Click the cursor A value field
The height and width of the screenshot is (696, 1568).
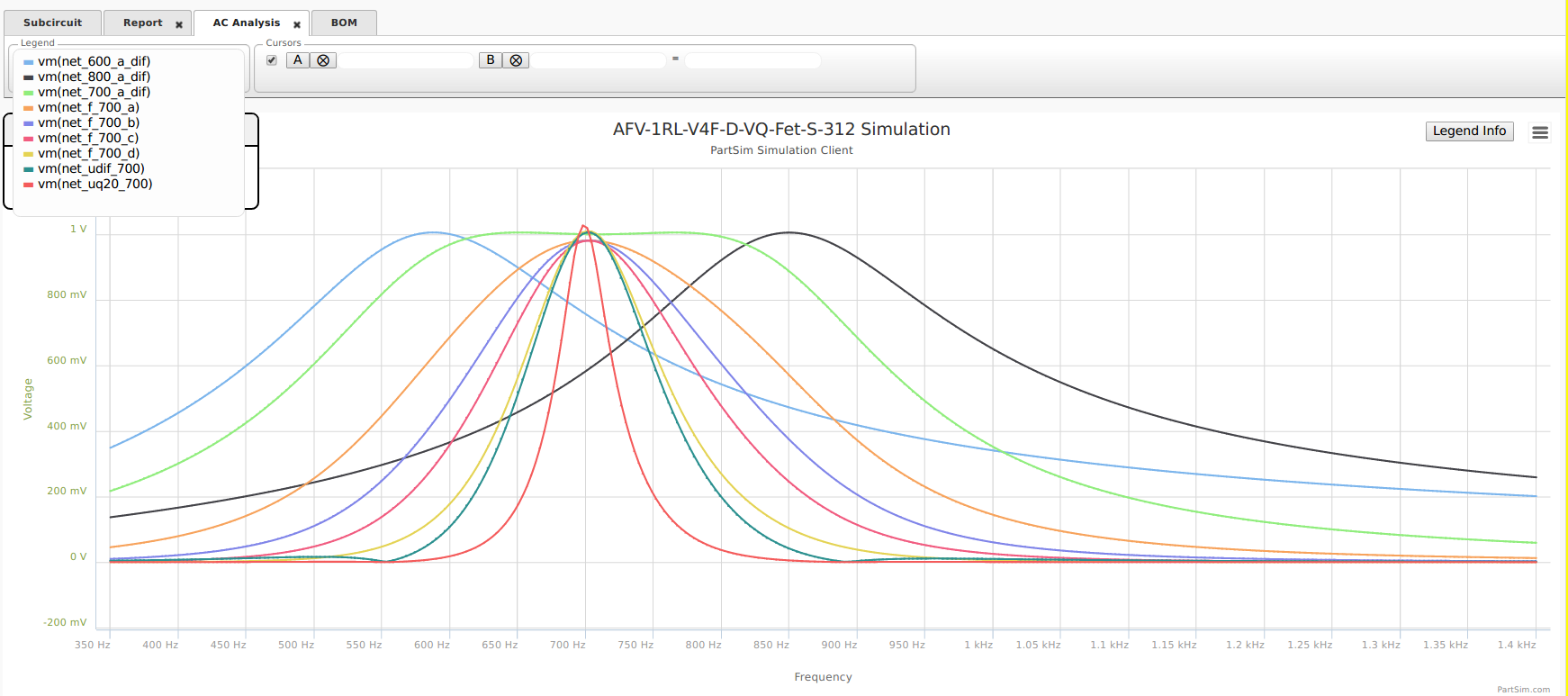click(406, 60)
